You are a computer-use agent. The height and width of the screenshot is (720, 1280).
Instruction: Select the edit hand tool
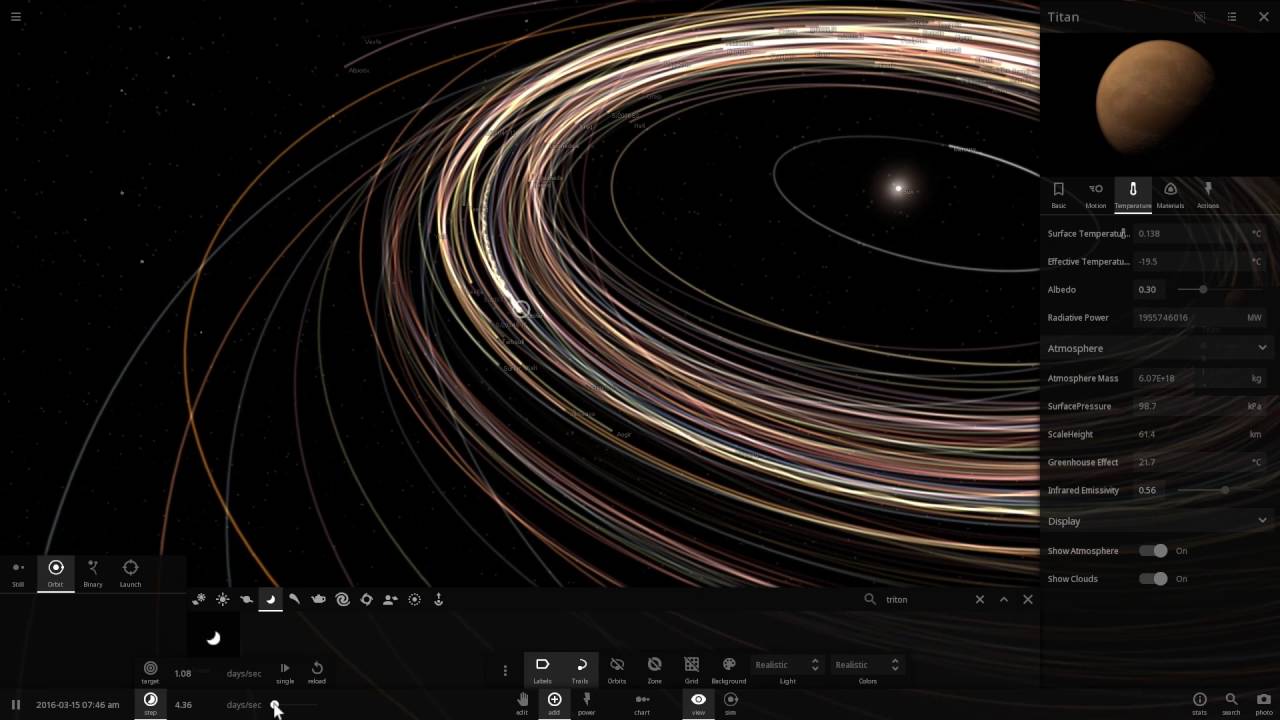pyautogui.click(x=522, y=703)
